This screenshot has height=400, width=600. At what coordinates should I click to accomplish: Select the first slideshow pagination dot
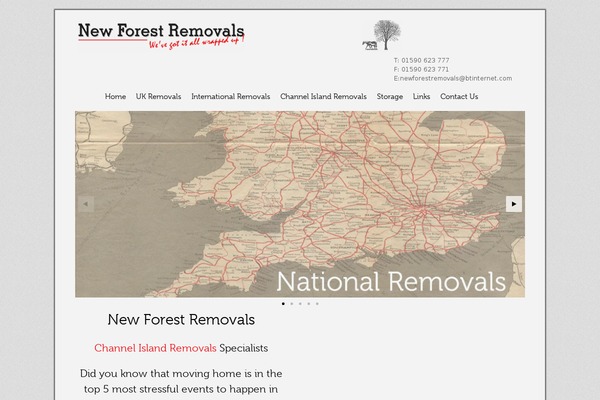[x=283, y=303]
